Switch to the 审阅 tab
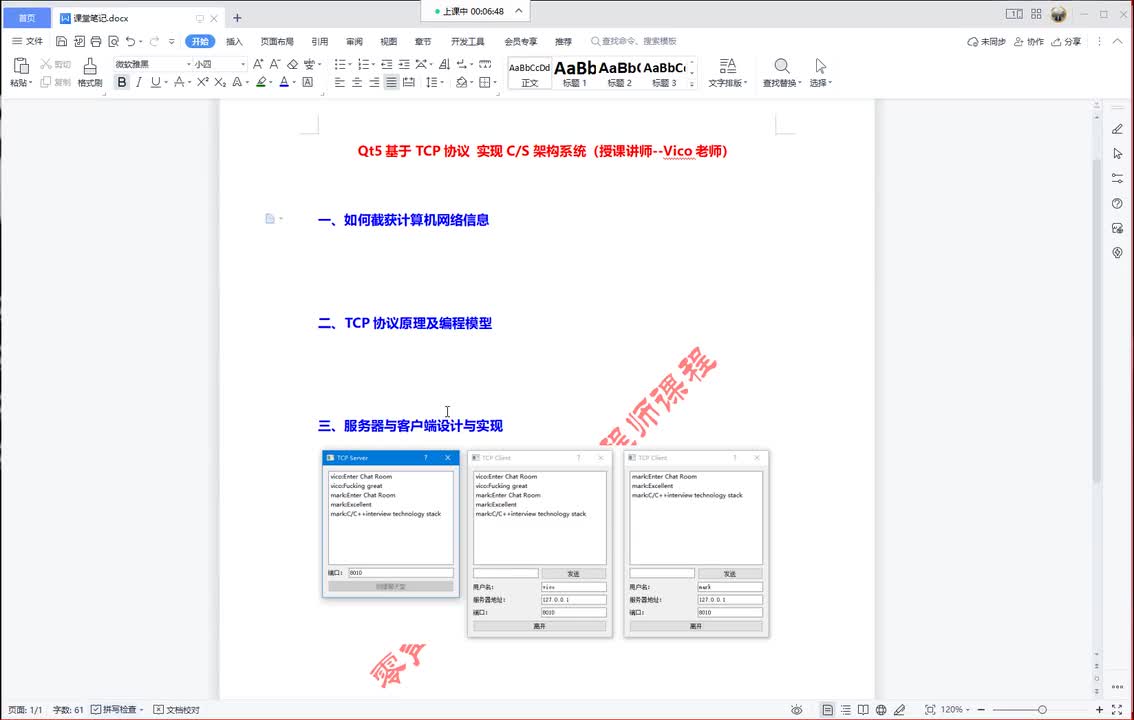Image resolution: width=1134 pixels, height=720 pixels. click(x=354, y=41)
